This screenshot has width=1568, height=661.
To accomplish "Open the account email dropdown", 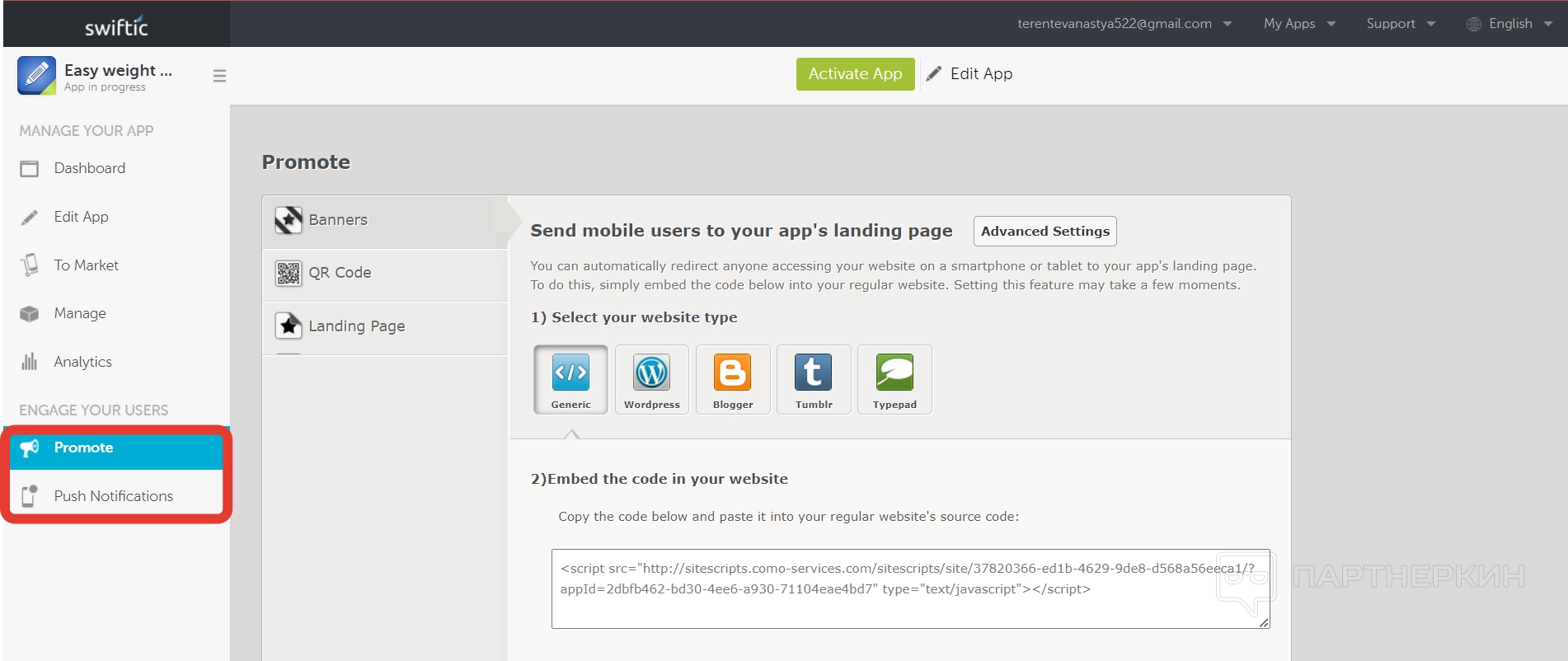I will (x=1124, y=24).
